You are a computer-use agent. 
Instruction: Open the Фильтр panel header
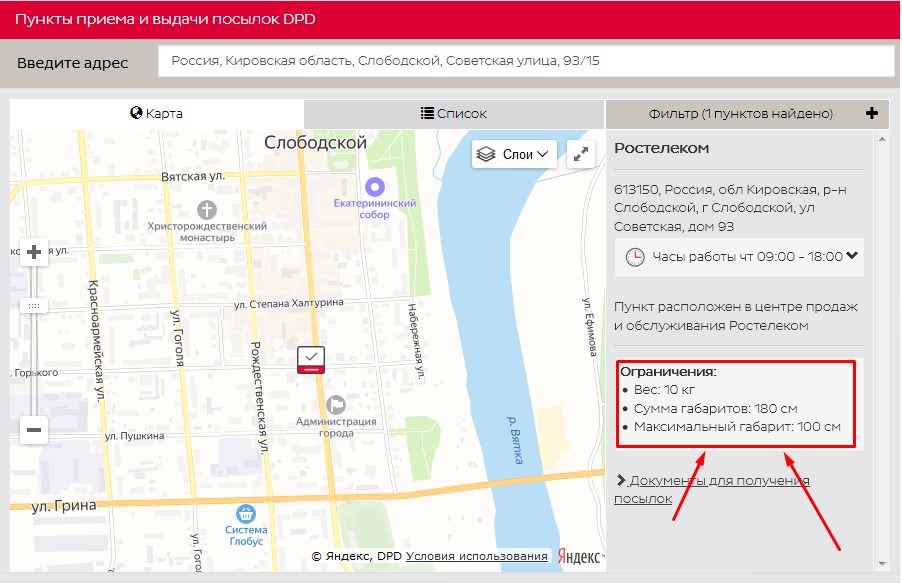tap(740, 114)
